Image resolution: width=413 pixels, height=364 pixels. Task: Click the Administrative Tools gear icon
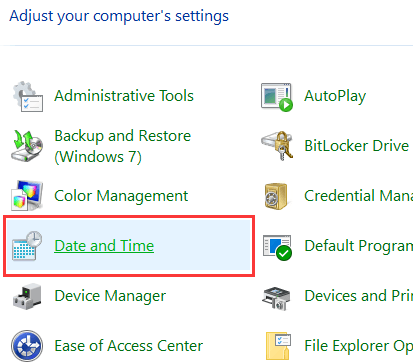coord(28,96)
